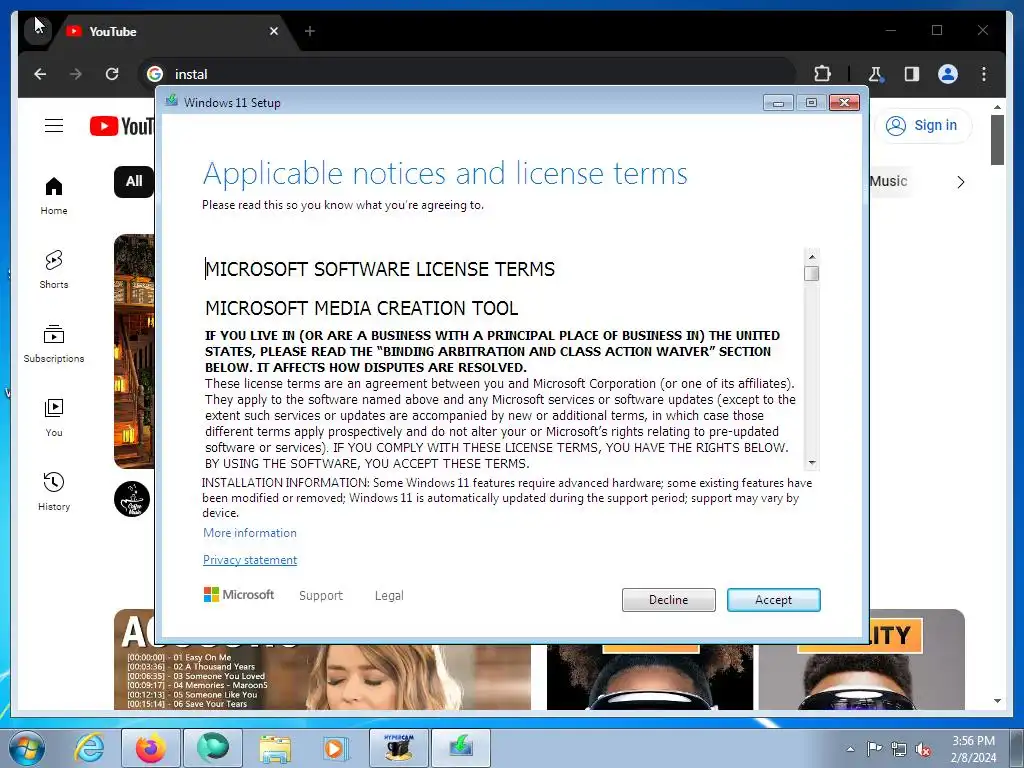The image size is (1024, 768).
Task: Open the Action Center flag icon
Action: click(x=874, y=749)
